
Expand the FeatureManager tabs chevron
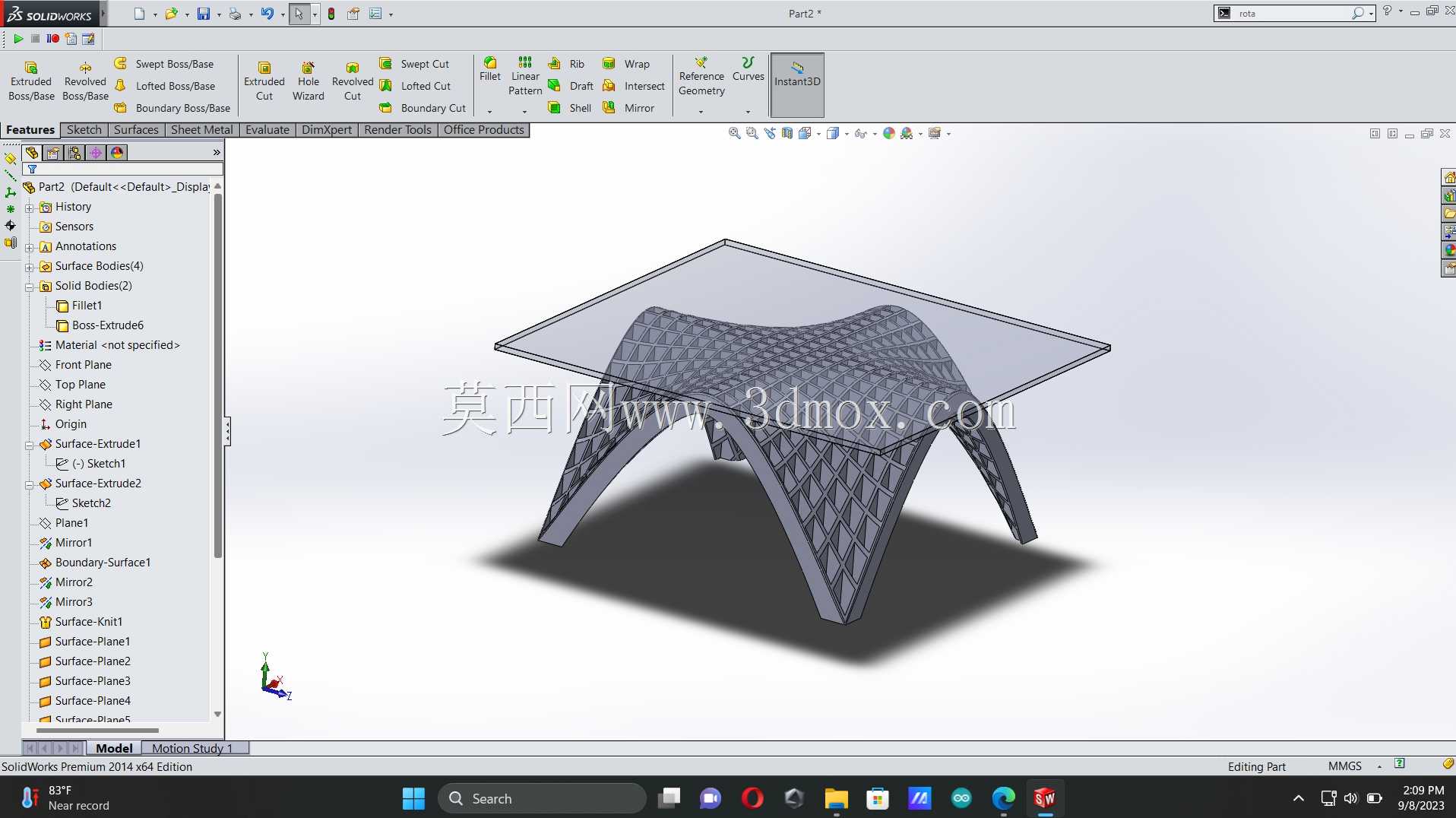217,153
